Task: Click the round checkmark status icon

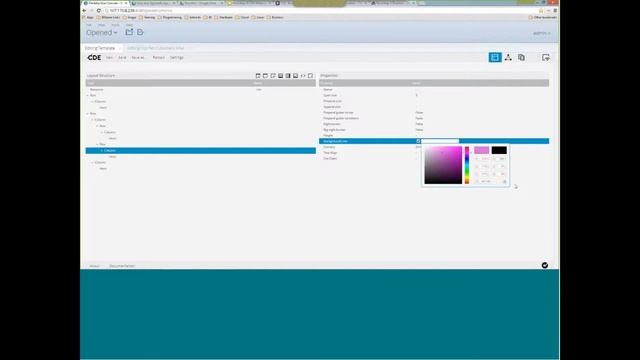Action: pyautogui.click(x=544, y=265)
